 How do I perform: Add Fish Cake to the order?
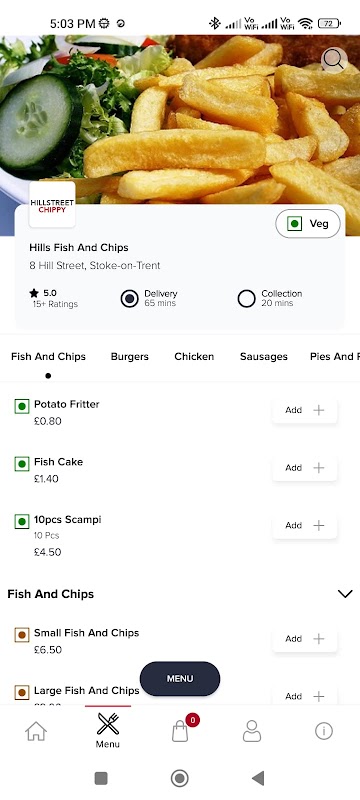coord(305,468)
